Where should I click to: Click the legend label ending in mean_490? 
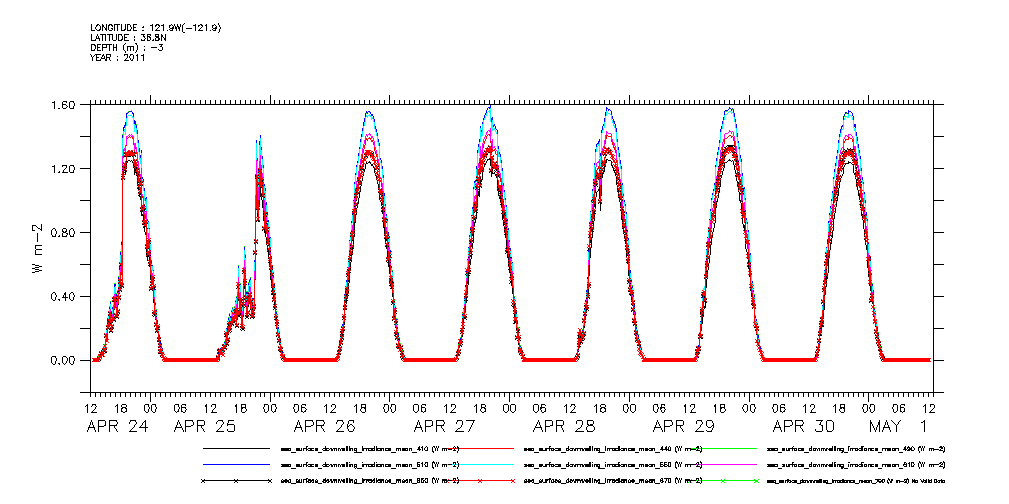coord(856,448)
